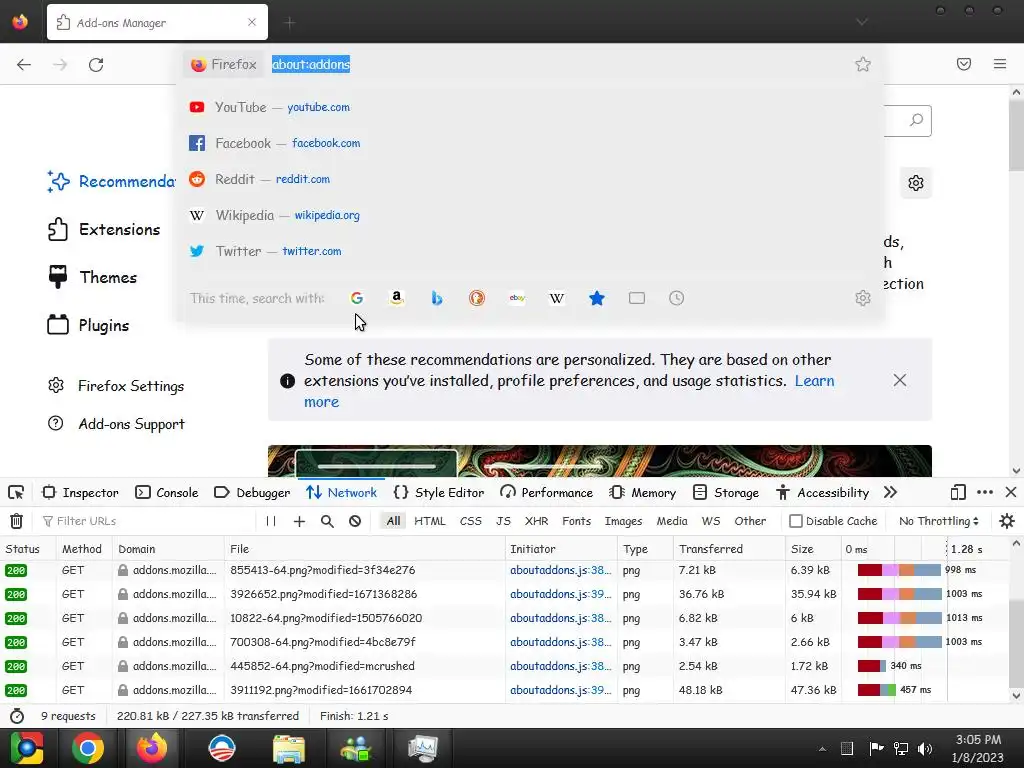1024x768 pixels.
Task: Search this time with Bing
Action: pos(437,298)
